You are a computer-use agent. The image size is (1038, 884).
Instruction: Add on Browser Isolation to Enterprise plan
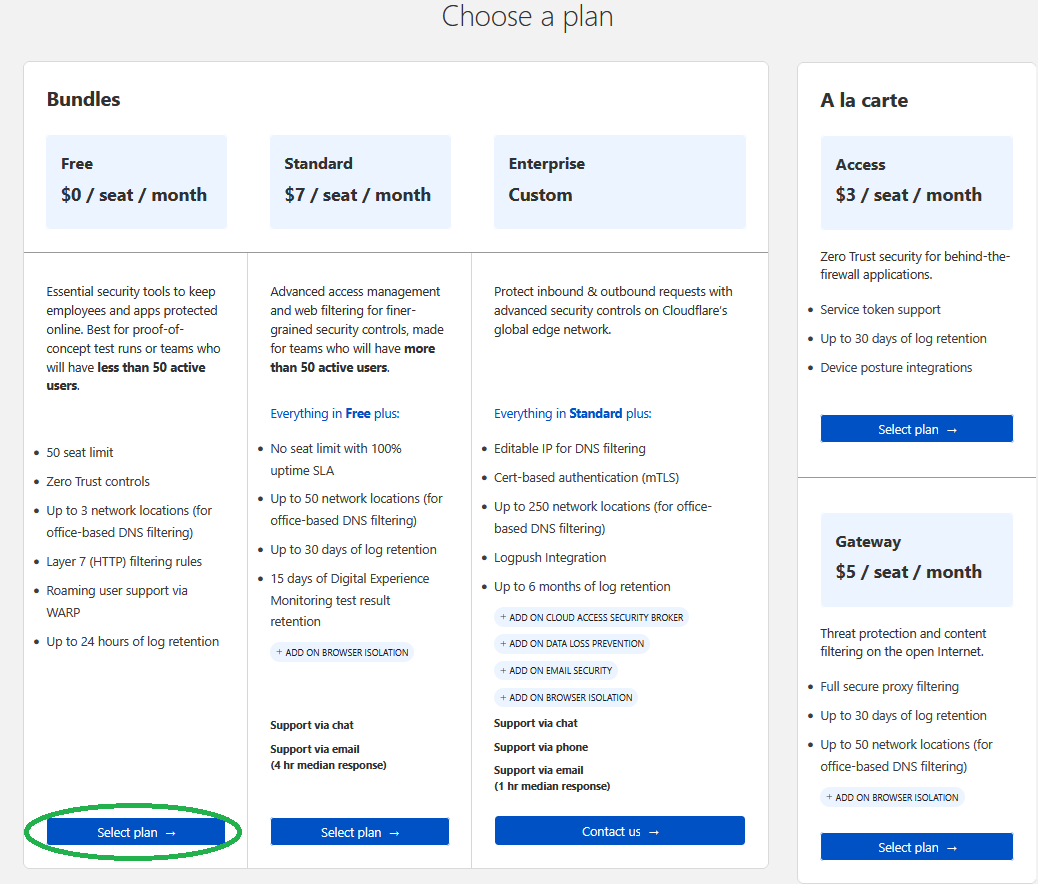[x=565, y=697]
